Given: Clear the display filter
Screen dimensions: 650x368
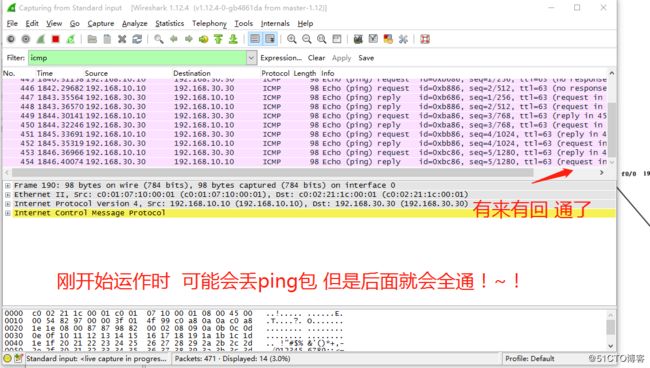Looking at the screenshot, I should point(316,58).
